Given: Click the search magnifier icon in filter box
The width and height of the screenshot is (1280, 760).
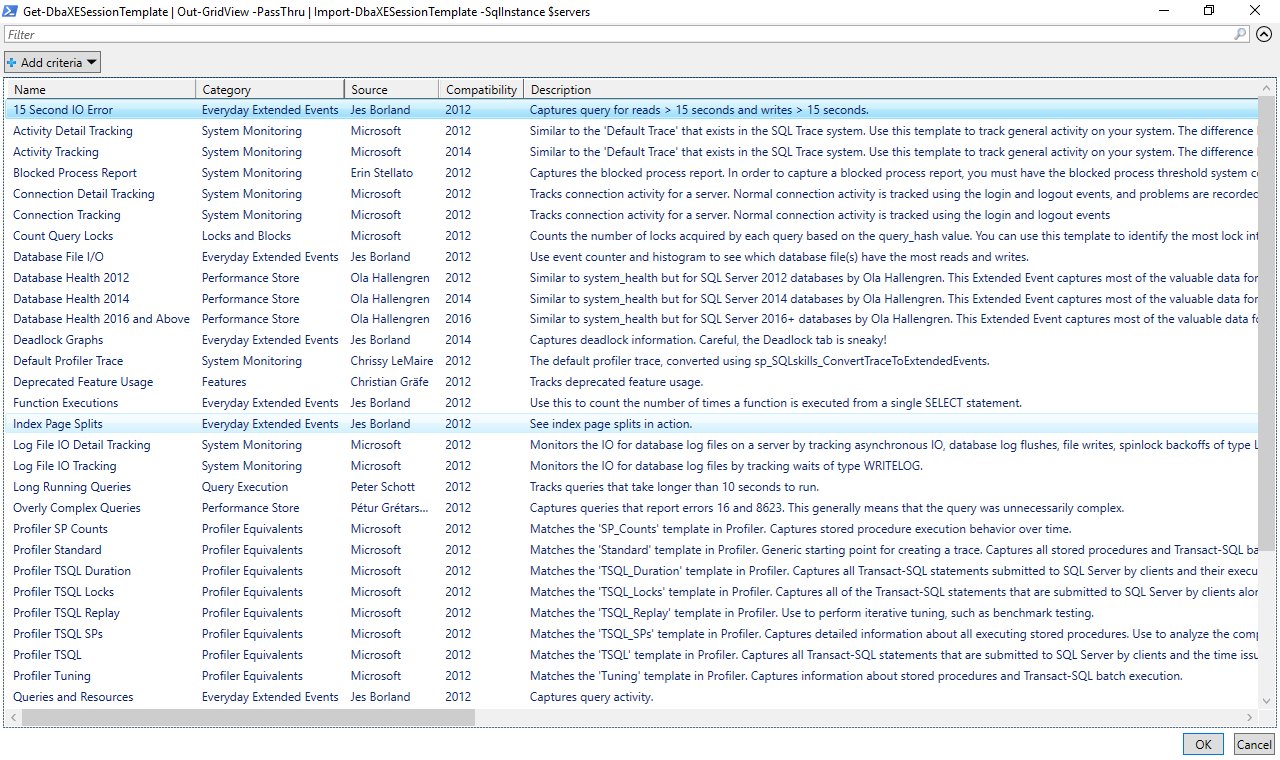Looking at the screenshot, I should pyautogui.click(x=1241, y=34).
